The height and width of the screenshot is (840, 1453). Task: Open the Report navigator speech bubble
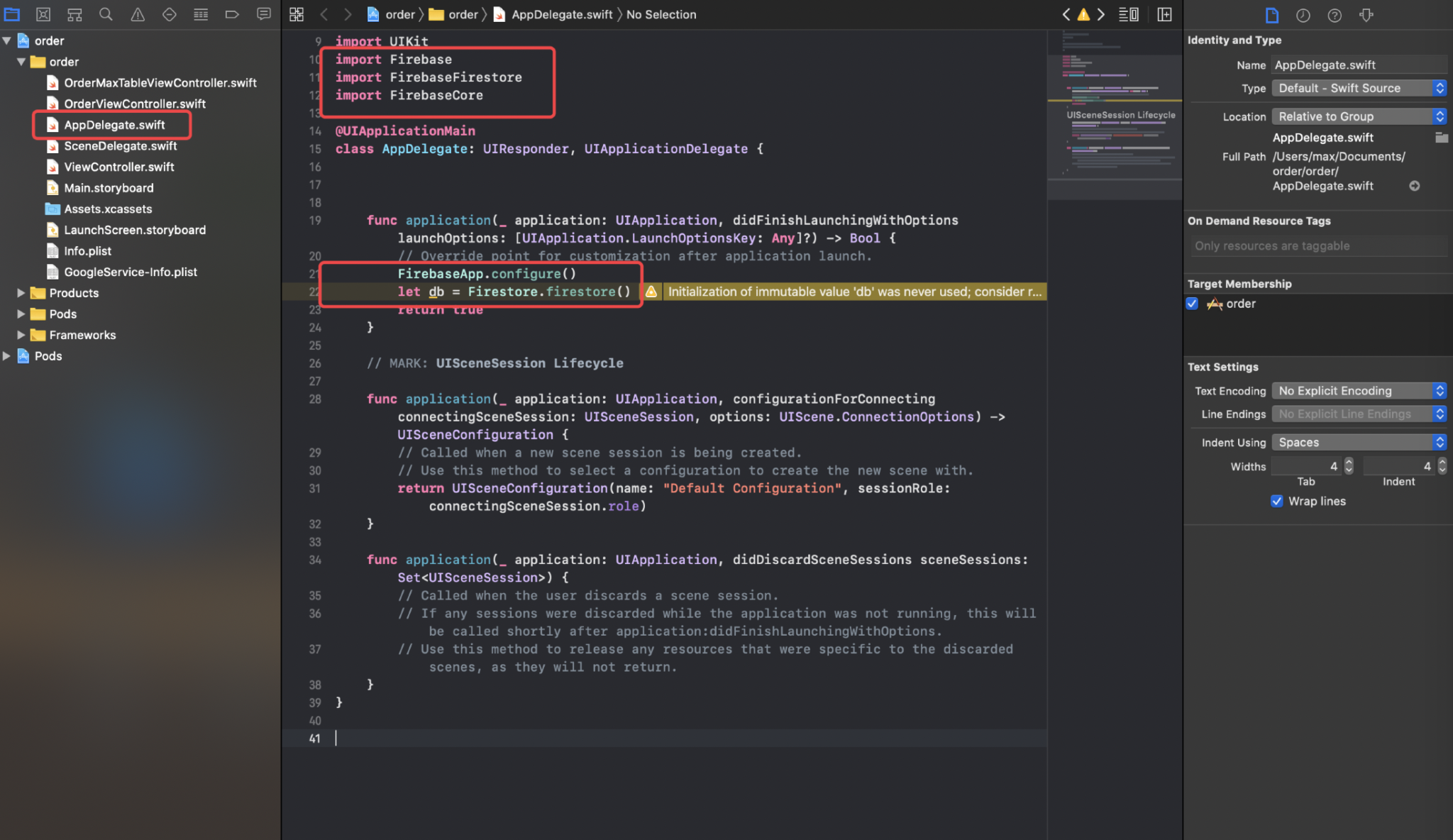click(x=263, y=14)
